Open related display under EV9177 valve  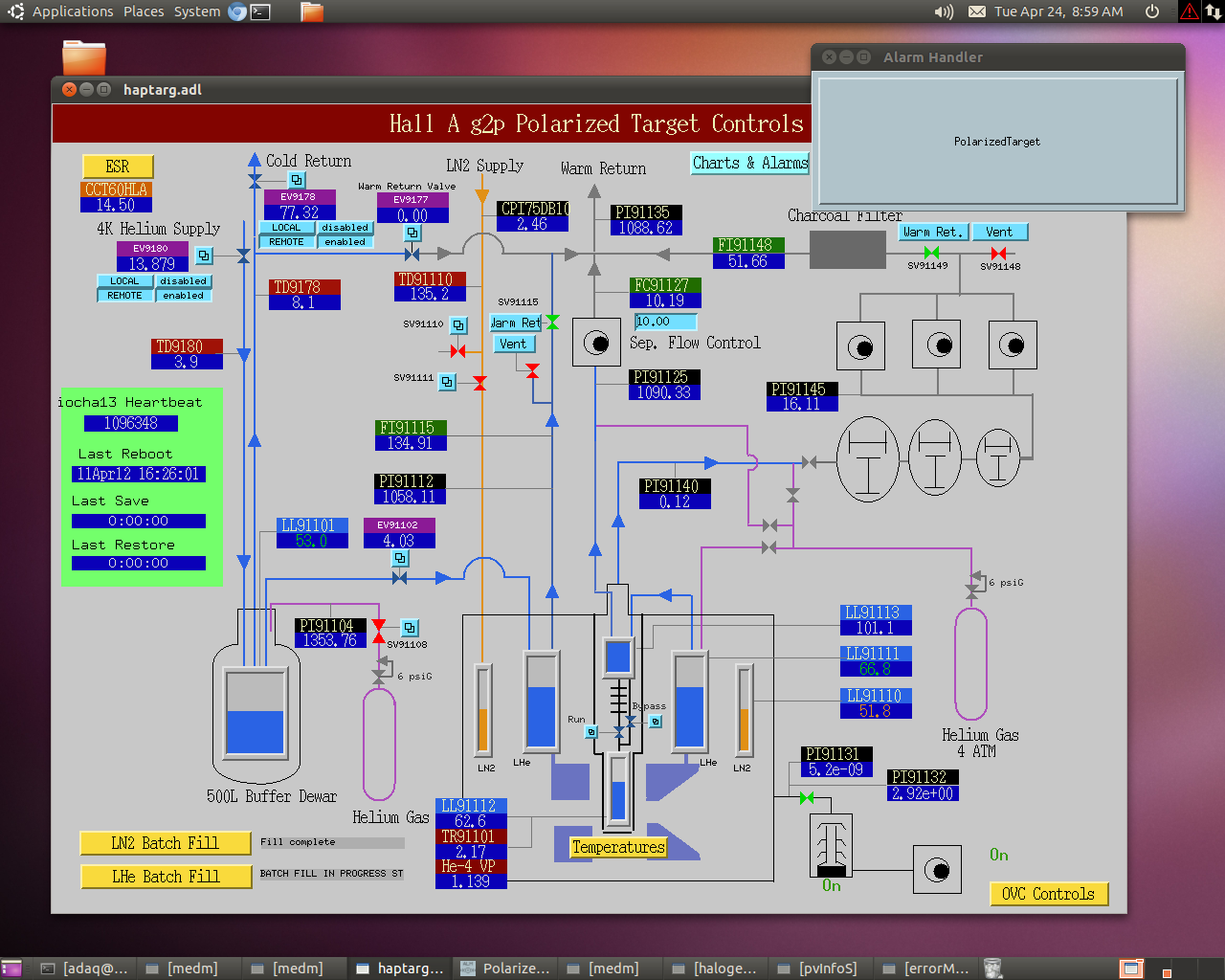pyautogui.click(x=412, y=233)
